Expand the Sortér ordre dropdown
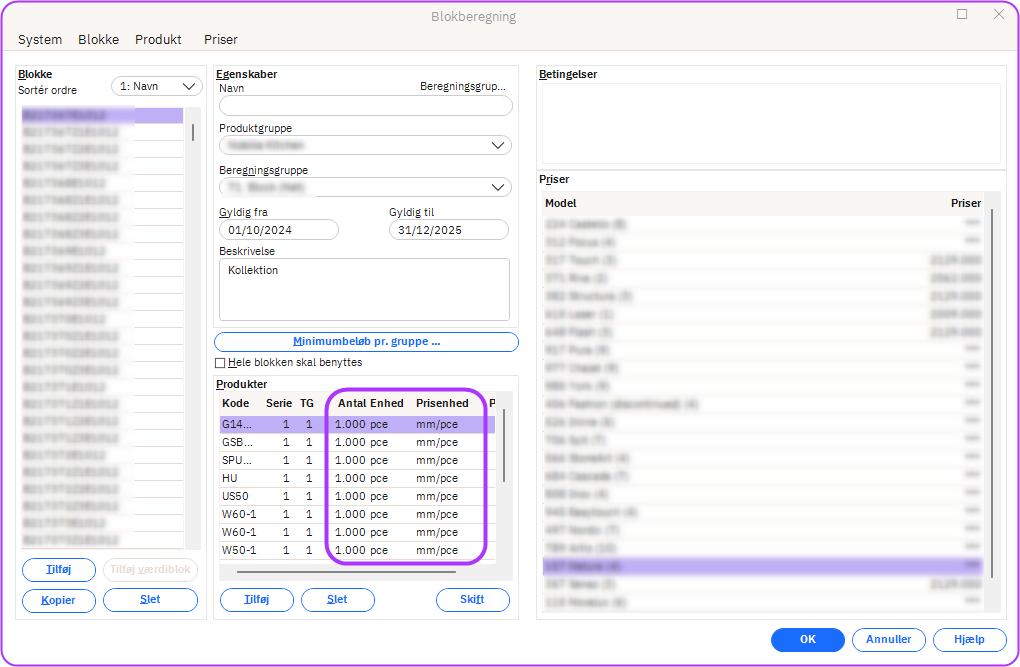 157,87
